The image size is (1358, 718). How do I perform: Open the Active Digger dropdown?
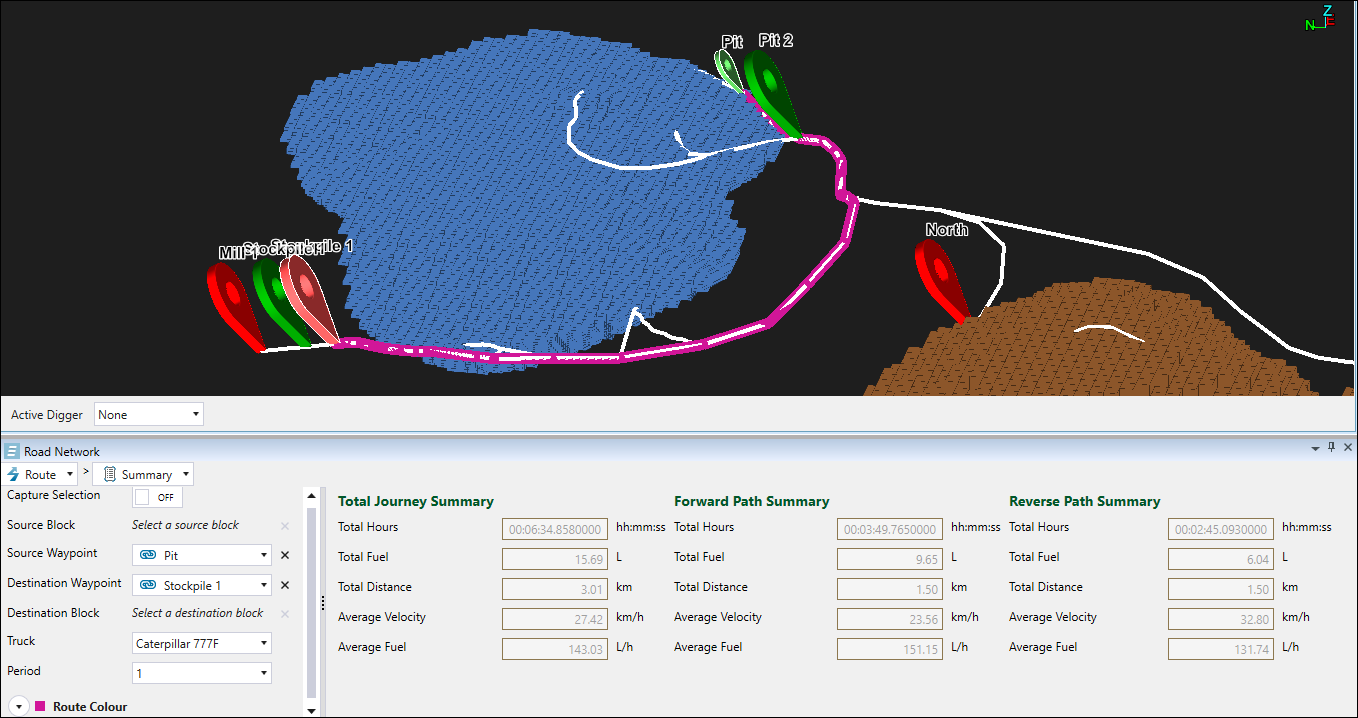coord(149,414)
